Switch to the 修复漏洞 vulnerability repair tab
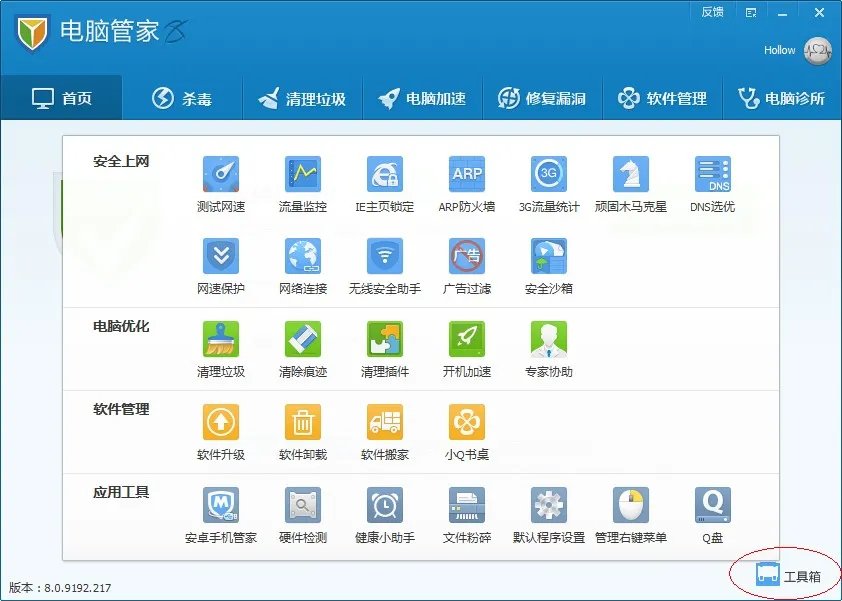This screenshot has height=601, width=842. 541,97
